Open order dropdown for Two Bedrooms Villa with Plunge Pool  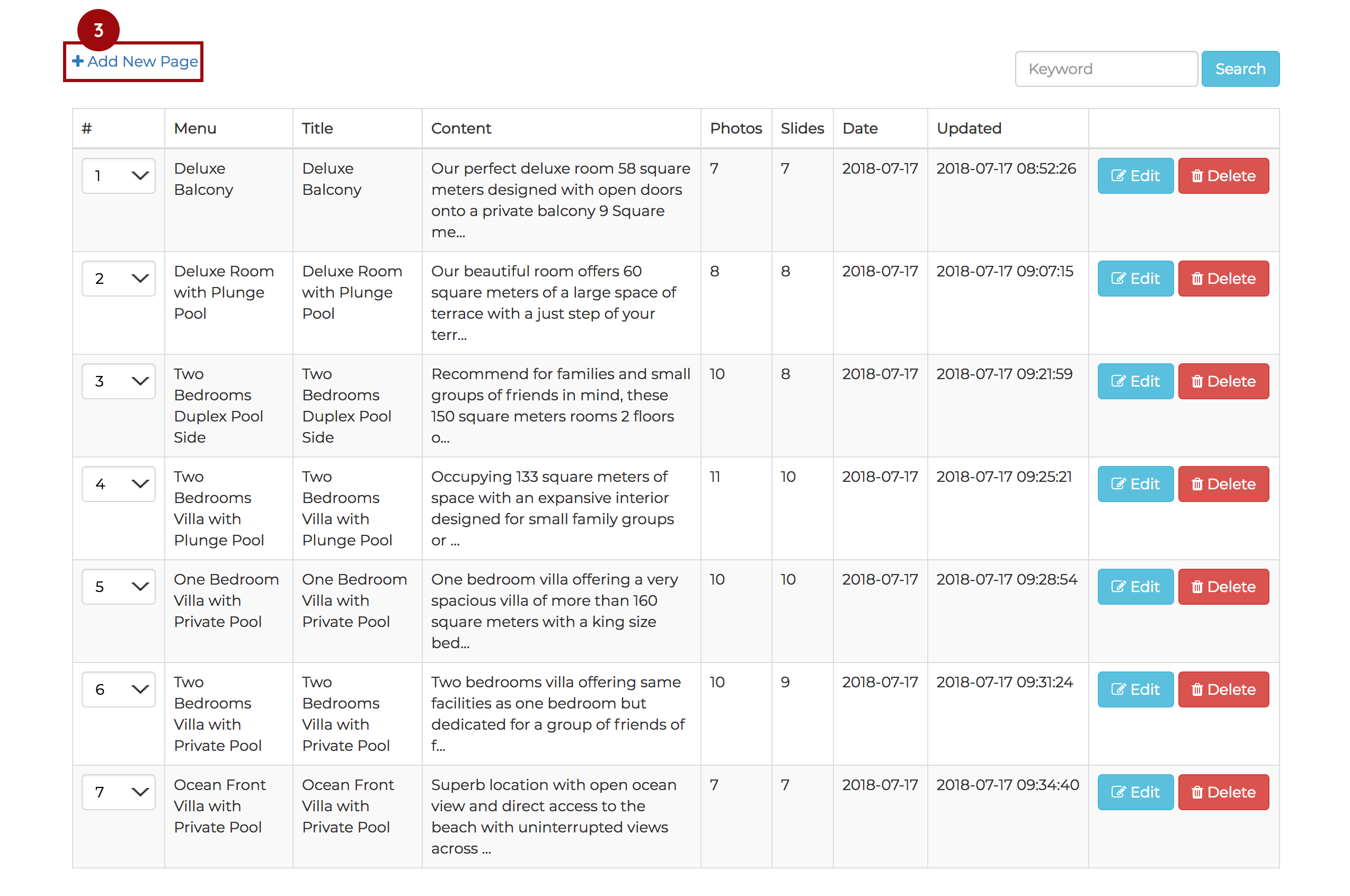pyautogui.click(x=118, y=484)
